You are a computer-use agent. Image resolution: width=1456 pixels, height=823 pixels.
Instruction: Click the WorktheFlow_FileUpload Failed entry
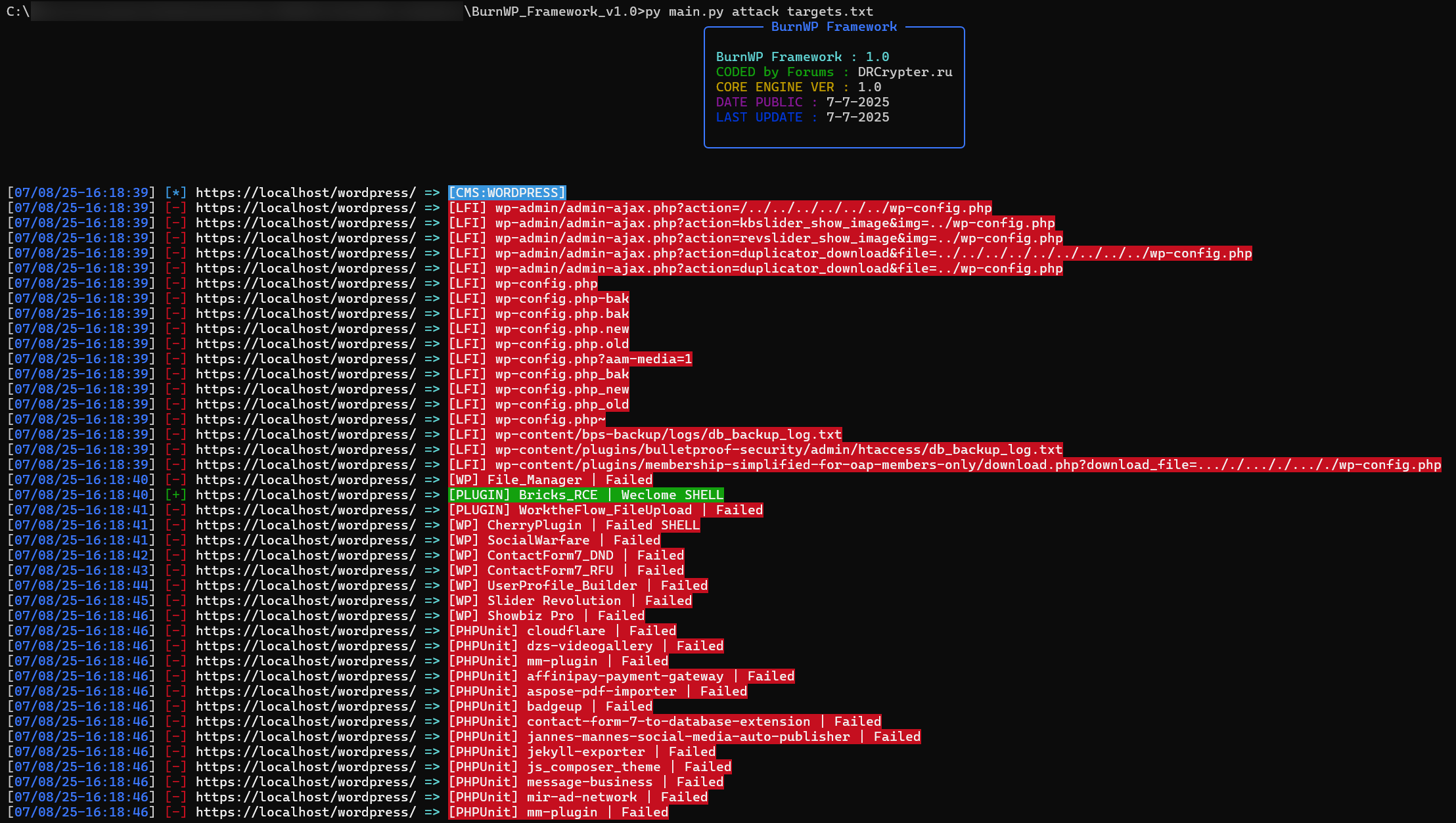(x=605, y=510)
